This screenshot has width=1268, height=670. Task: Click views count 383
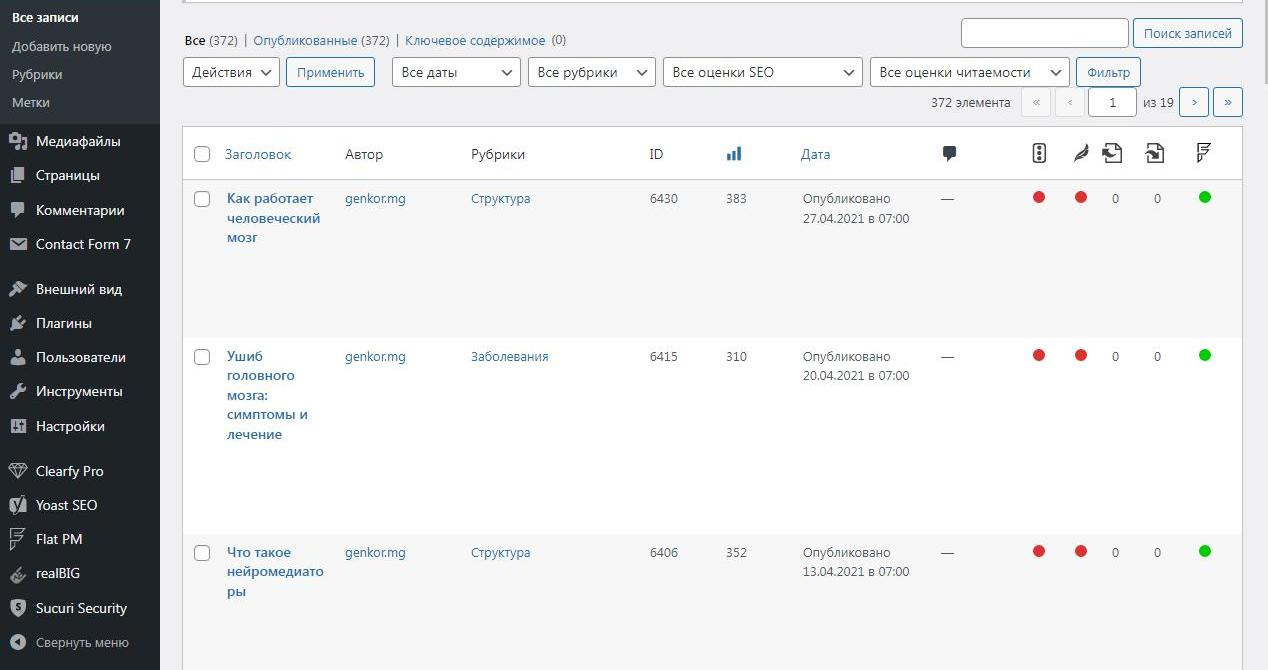pos(736,198)
